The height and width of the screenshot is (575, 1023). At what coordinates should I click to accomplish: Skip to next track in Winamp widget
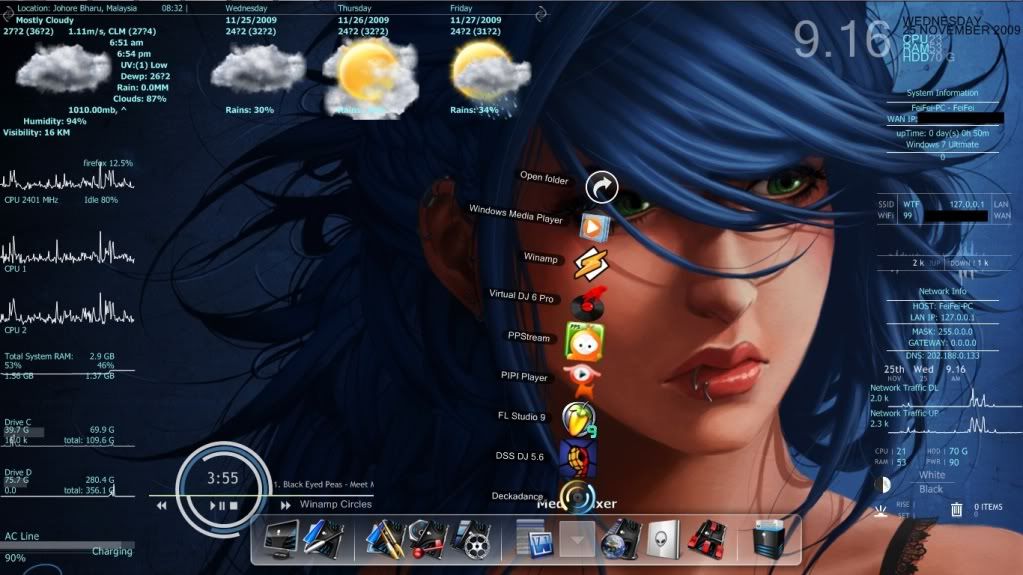(285, 506)
